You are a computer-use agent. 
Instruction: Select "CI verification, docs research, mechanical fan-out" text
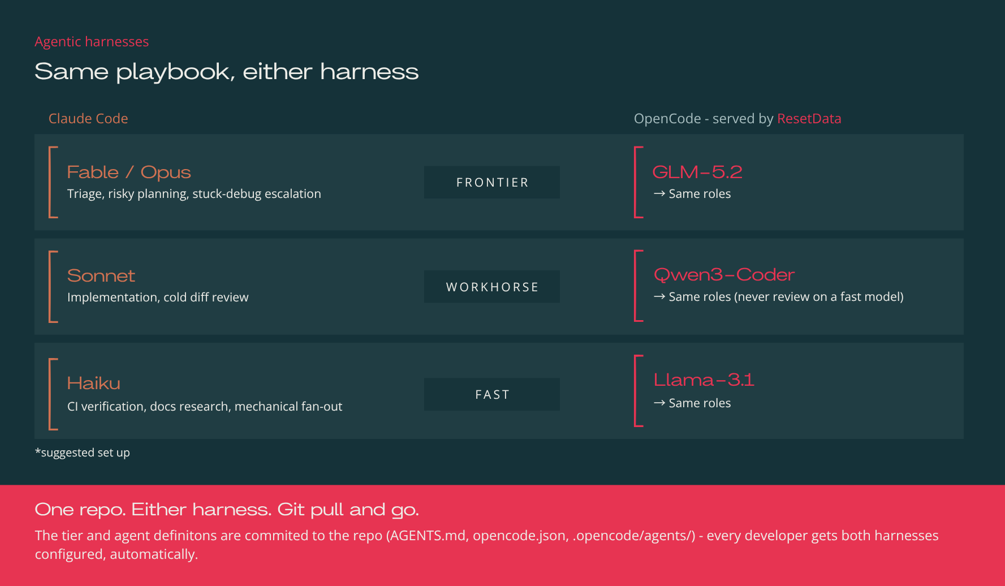tap(204, 406)
